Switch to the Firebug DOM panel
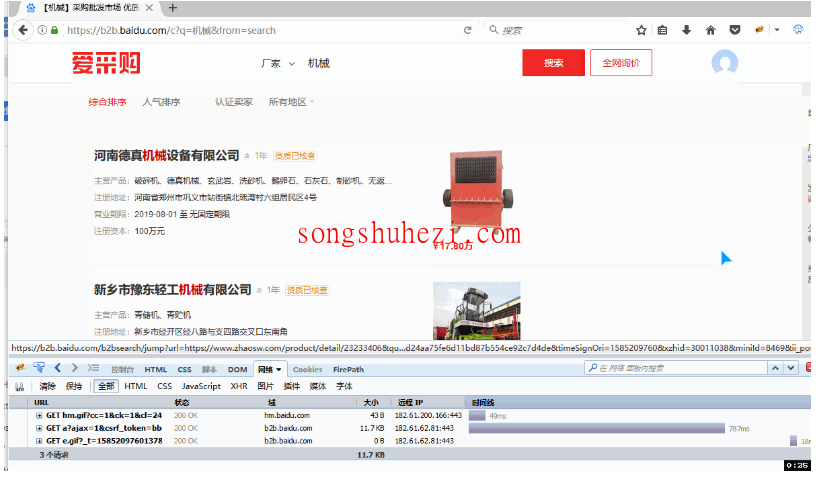The image size is (816, 482). click(237, 370)
